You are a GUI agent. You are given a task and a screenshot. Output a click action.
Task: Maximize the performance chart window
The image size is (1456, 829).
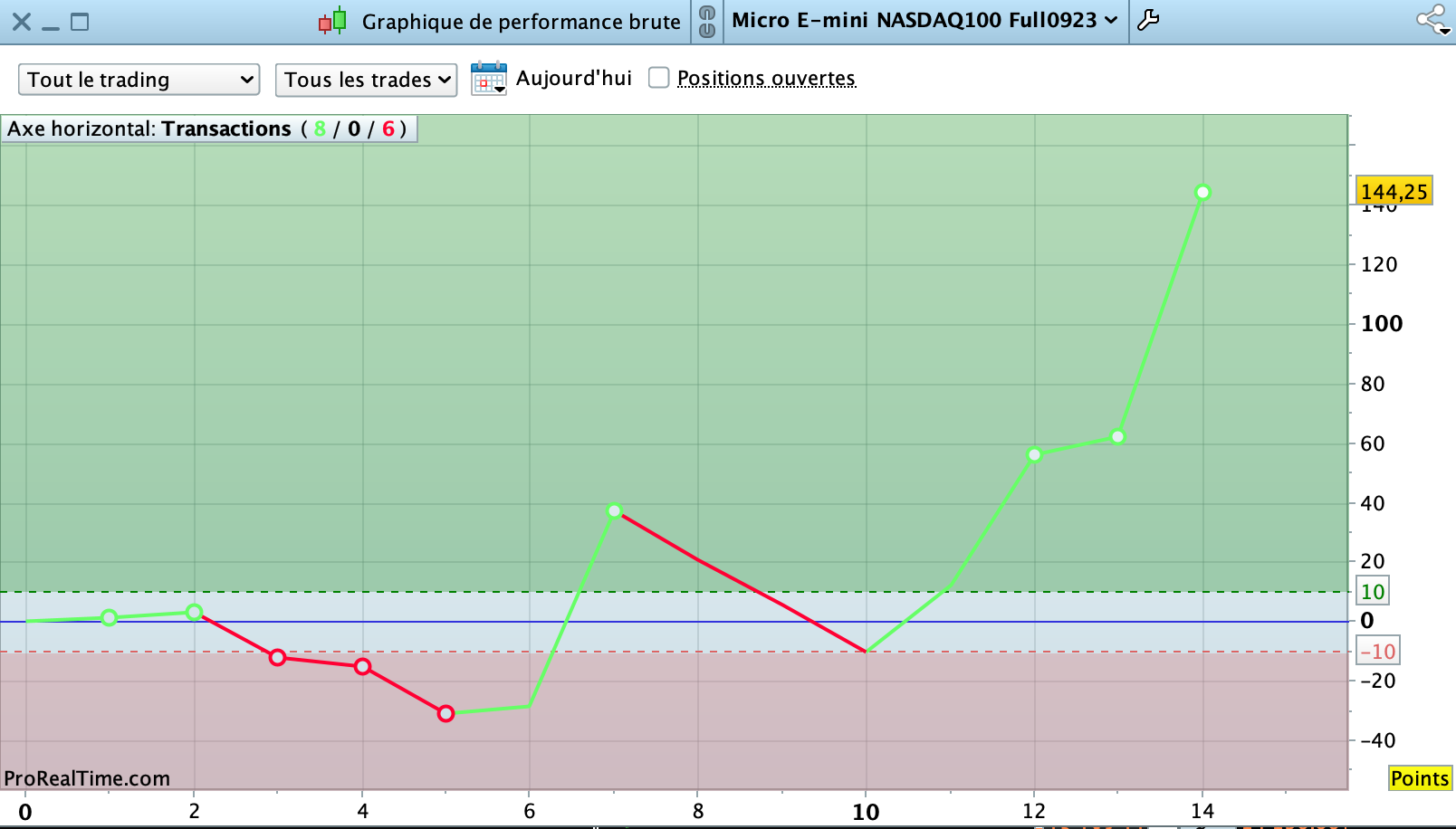point(80,22)
